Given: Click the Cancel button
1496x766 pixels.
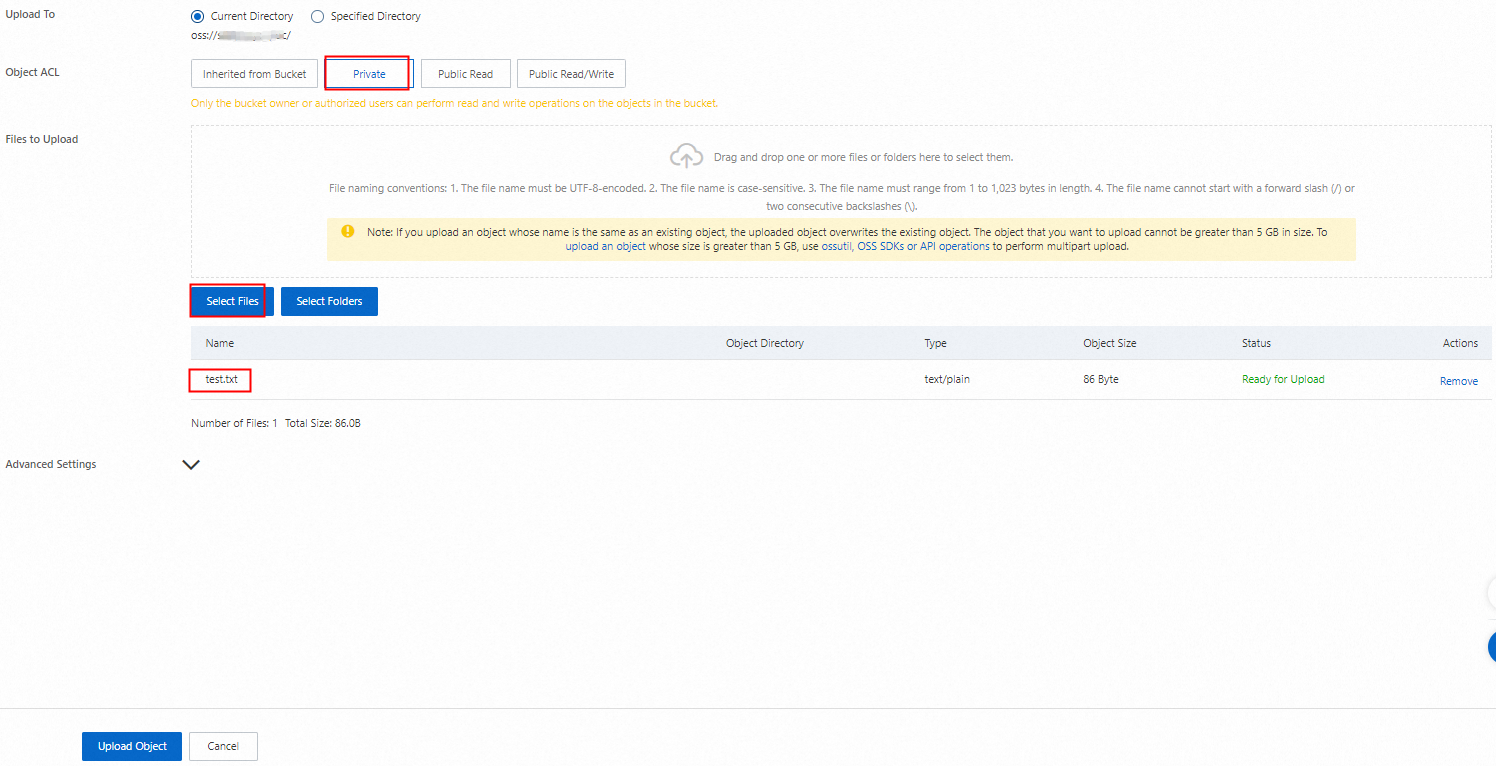Looking at the screenshot, I should coord(223,746).
